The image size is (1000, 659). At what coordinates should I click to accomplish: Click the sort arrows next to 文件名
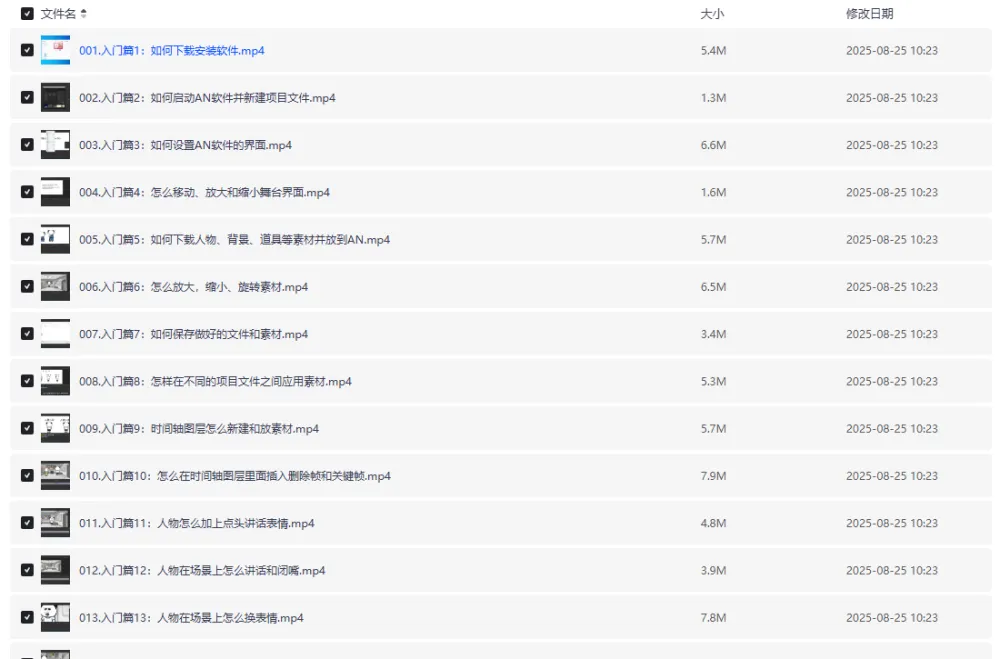click(x=85, y=15)
